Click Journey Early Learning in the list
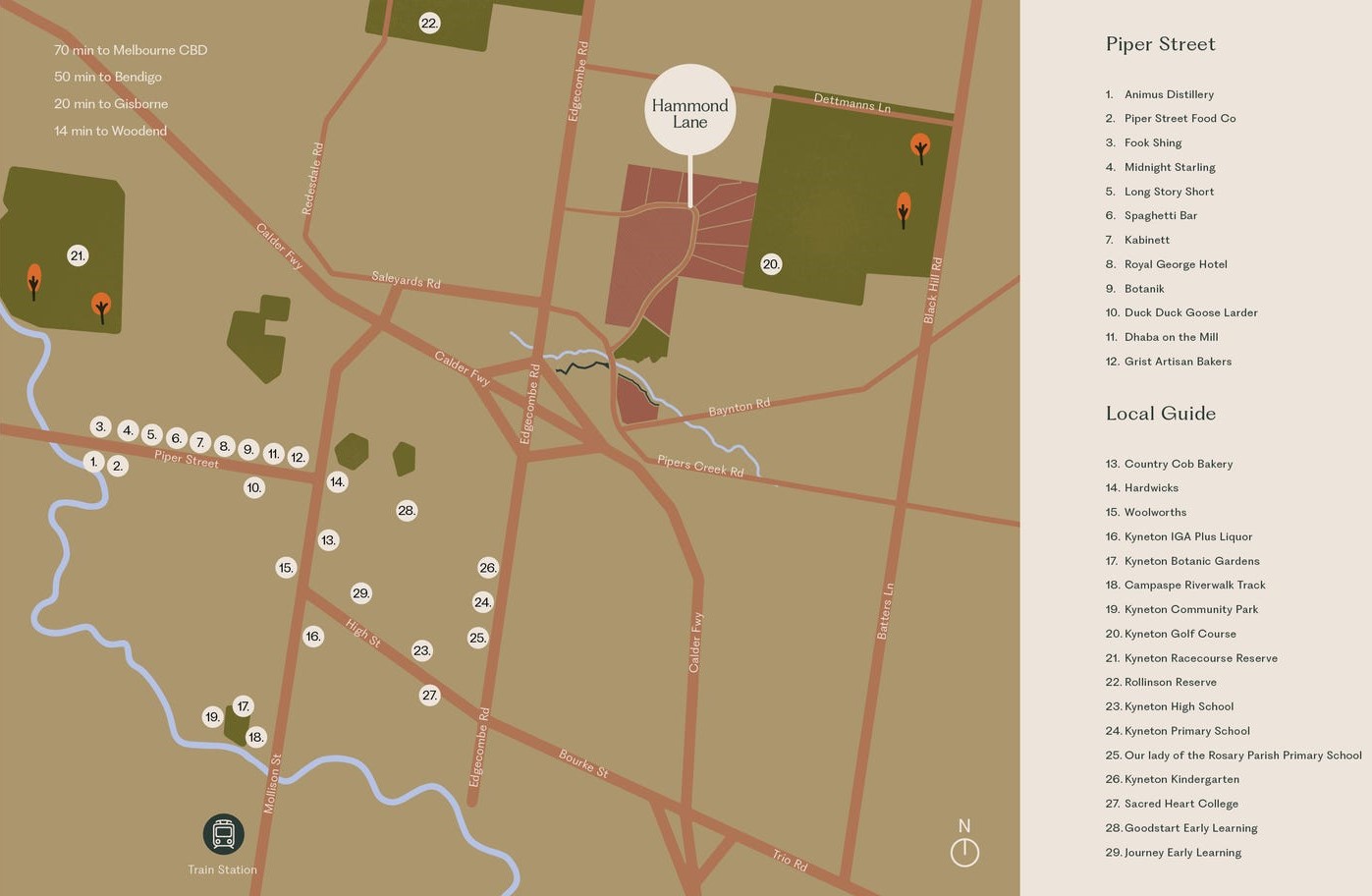The width and height of the screenshot is (1372, 896). [1181, 852]
